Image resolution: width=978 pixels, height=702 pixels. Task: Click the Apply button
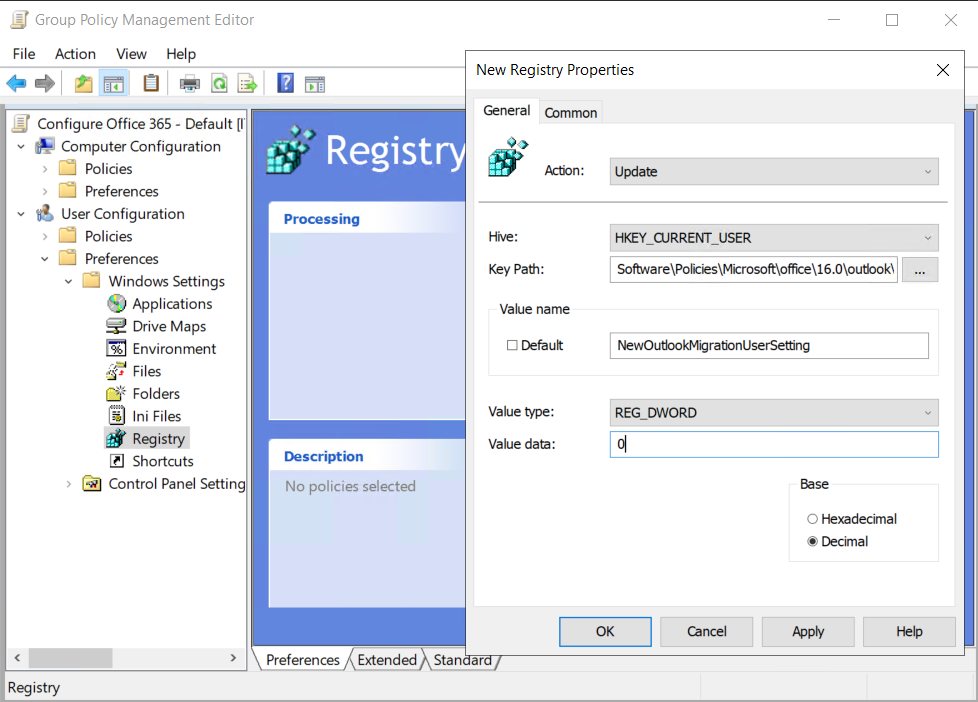click(x=808, y=631)
